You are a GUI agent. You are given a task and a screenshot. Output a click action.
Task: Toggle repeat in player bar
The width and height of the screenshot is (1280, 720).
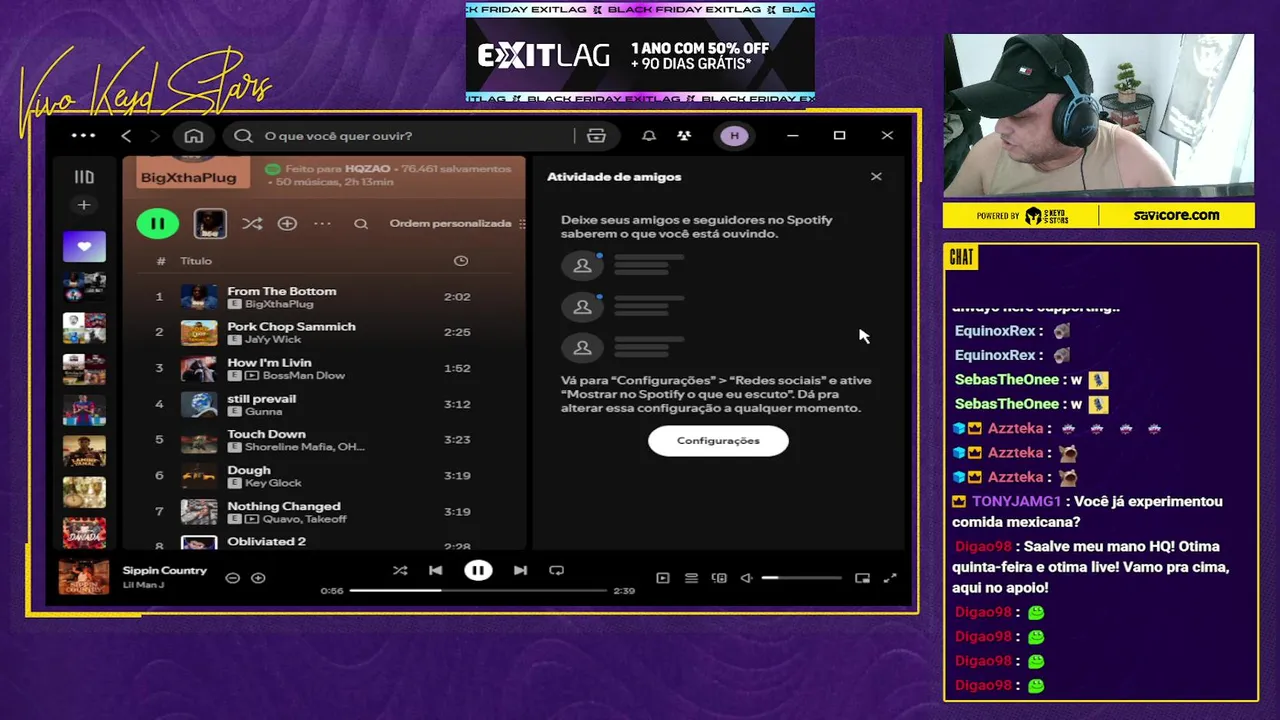(556, 571)
